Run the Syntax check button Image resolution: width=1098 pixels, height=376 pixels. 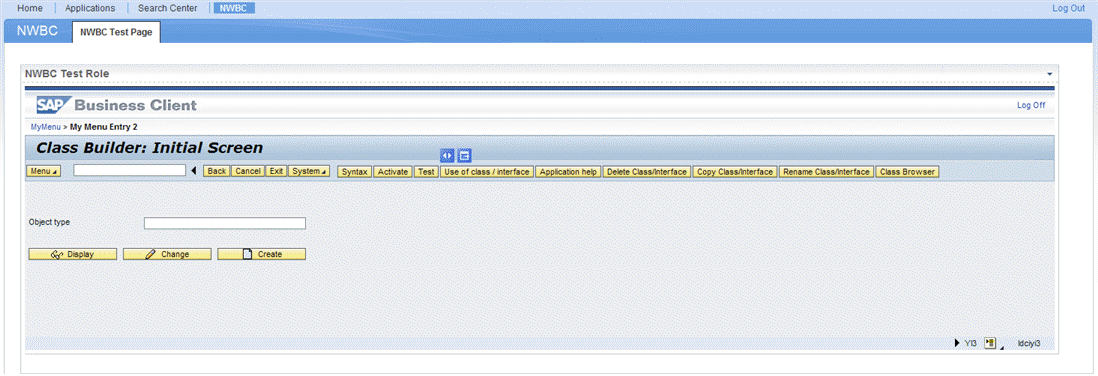[354, 172]
